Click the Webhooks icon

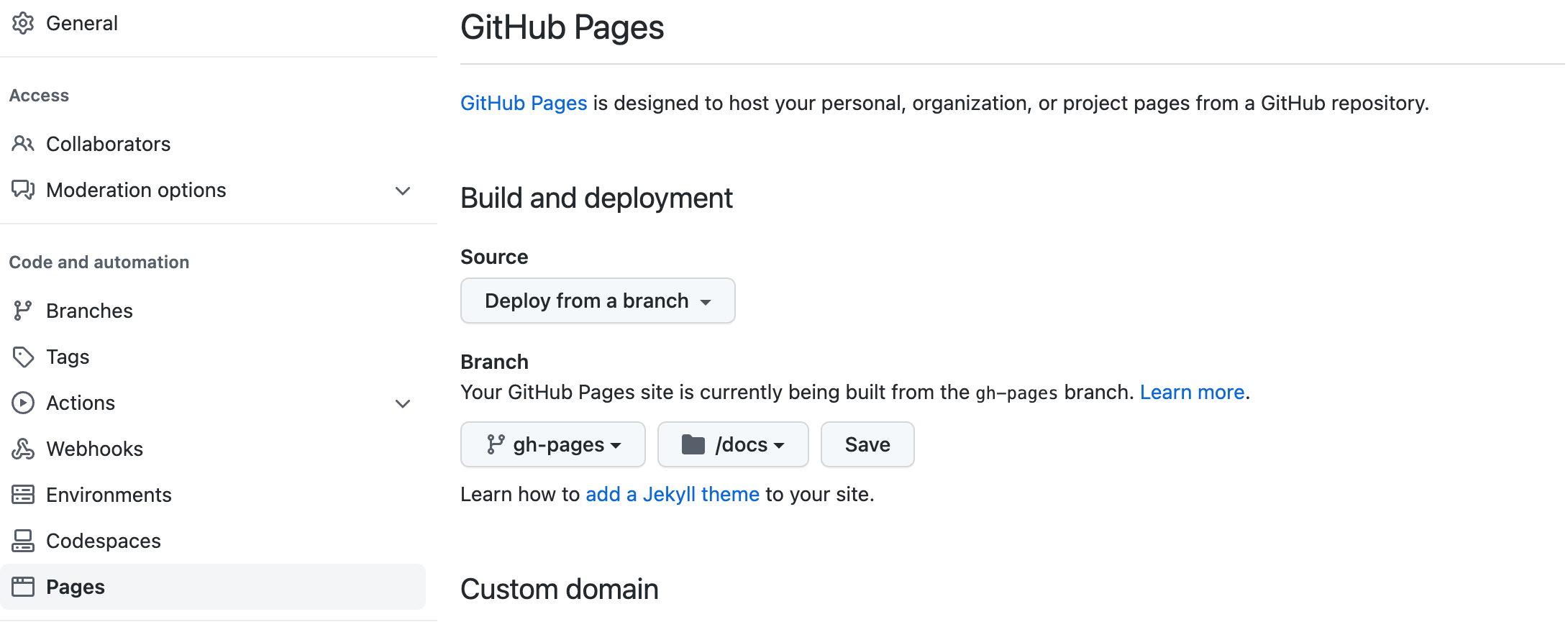(23, 449)
